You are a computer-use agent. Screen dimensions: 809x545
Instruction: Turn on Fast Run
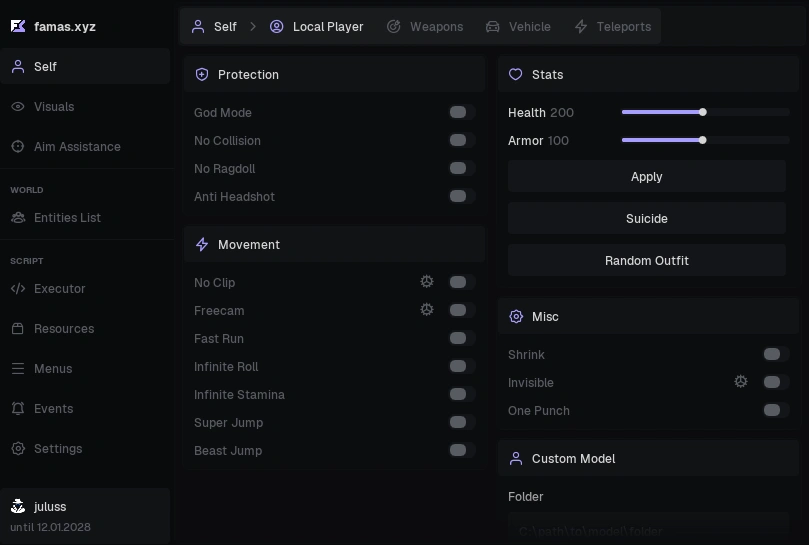(462, 338)
